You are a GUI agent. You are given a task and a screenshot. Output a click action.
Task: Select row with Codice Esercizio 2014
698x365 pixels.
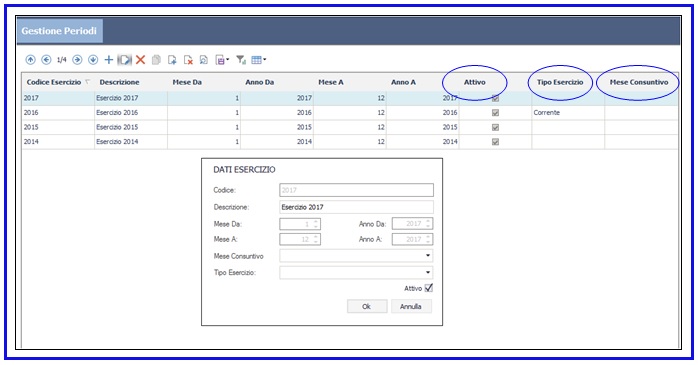click(349, 142)
